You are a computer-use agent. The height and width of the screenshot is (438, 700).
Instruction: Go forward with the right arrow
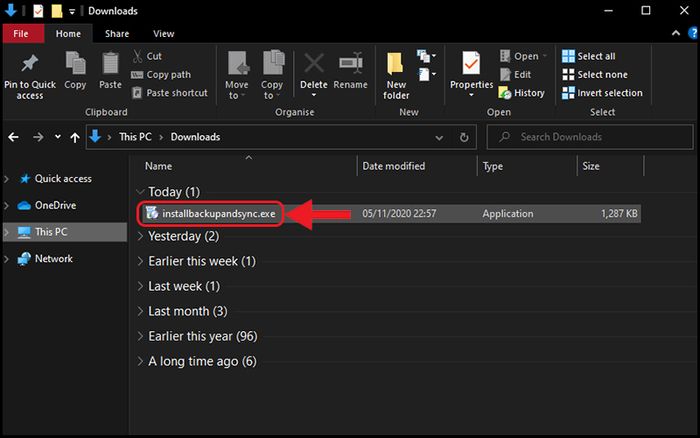38,137
